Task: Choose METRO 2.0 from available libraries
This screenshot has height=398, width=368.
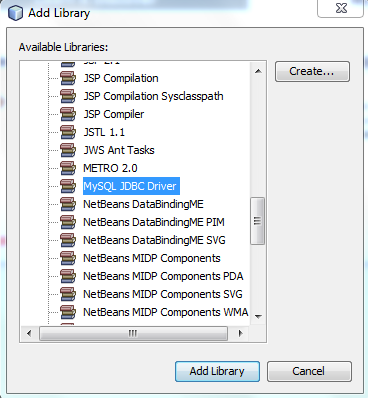Action: tap(110, 168)
